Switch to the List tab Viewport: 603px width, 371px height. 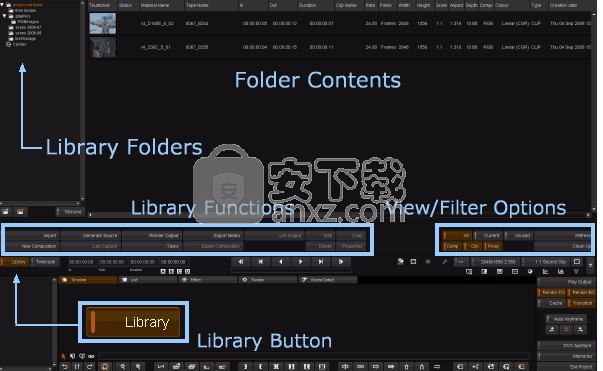tap(148, 280)
